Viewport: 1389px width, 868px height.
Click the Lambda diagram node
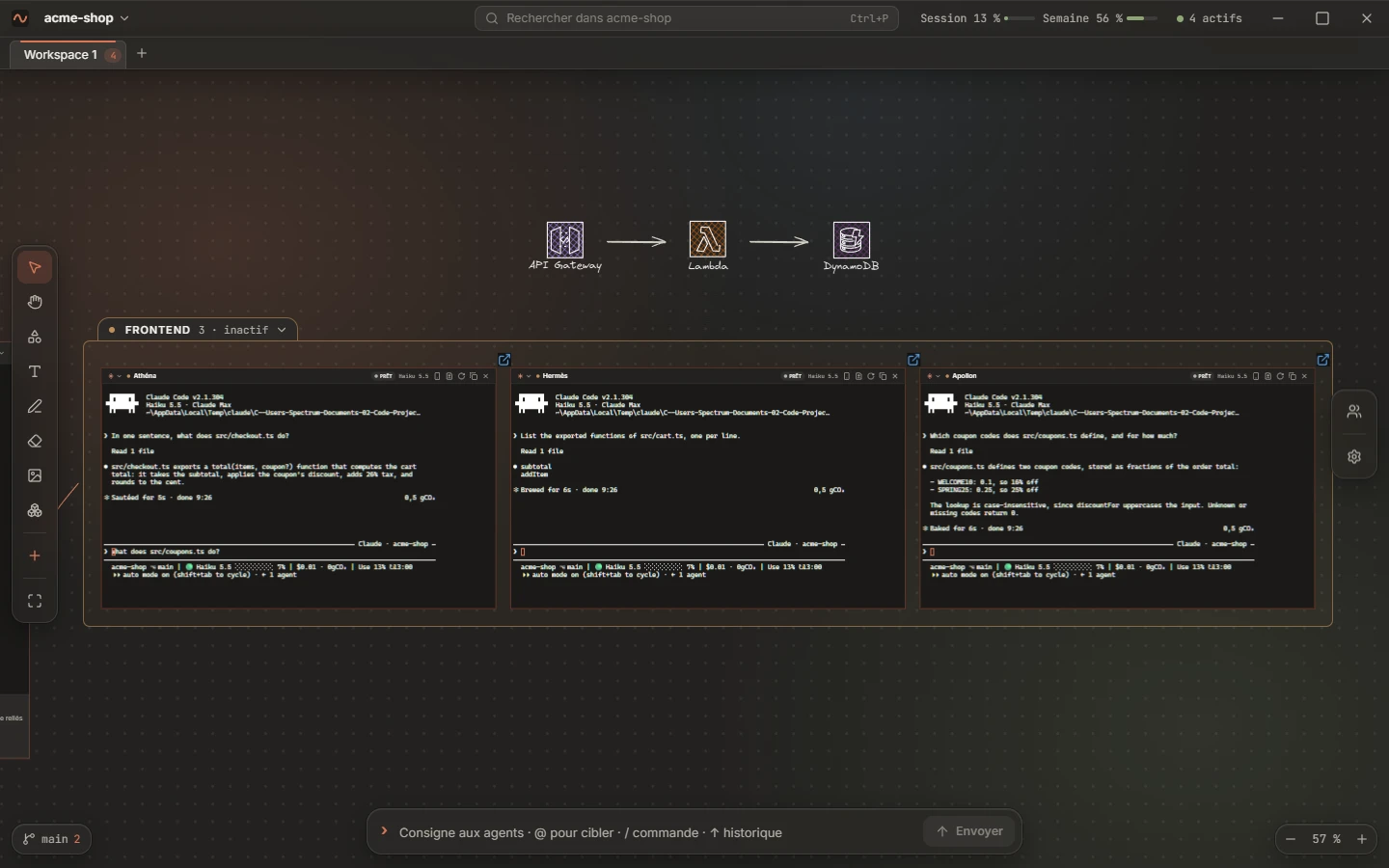coord(709,246)
